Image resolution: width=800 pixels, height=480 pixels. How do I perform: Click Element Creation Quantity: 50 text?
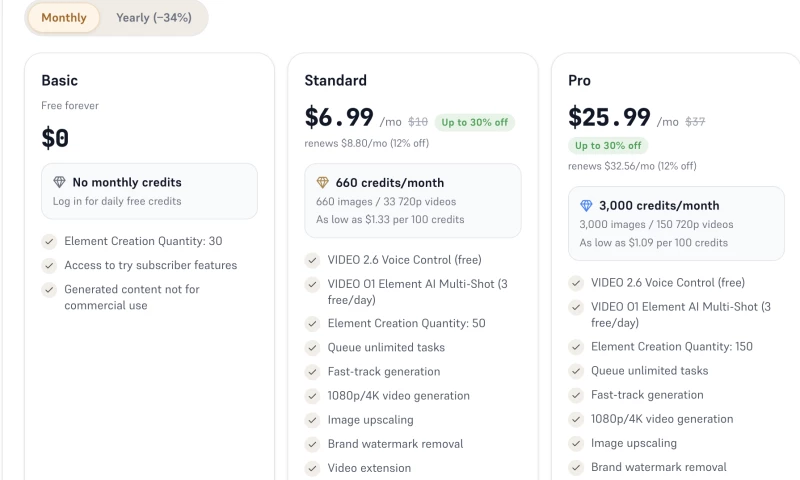407,323
